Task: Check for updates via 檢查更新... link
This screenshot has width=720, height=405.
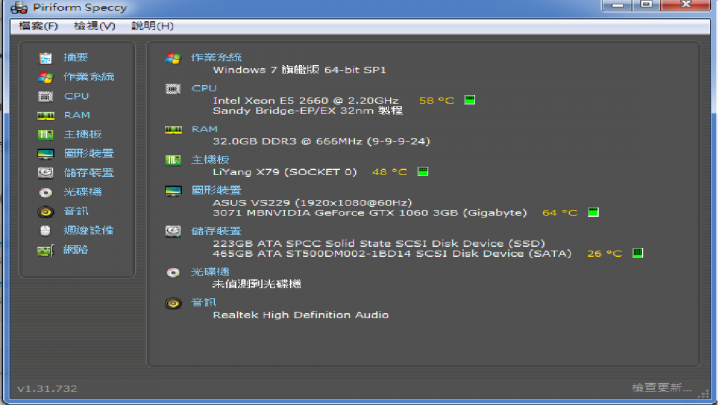Action: pyautogui.click(x=662, y=388)
